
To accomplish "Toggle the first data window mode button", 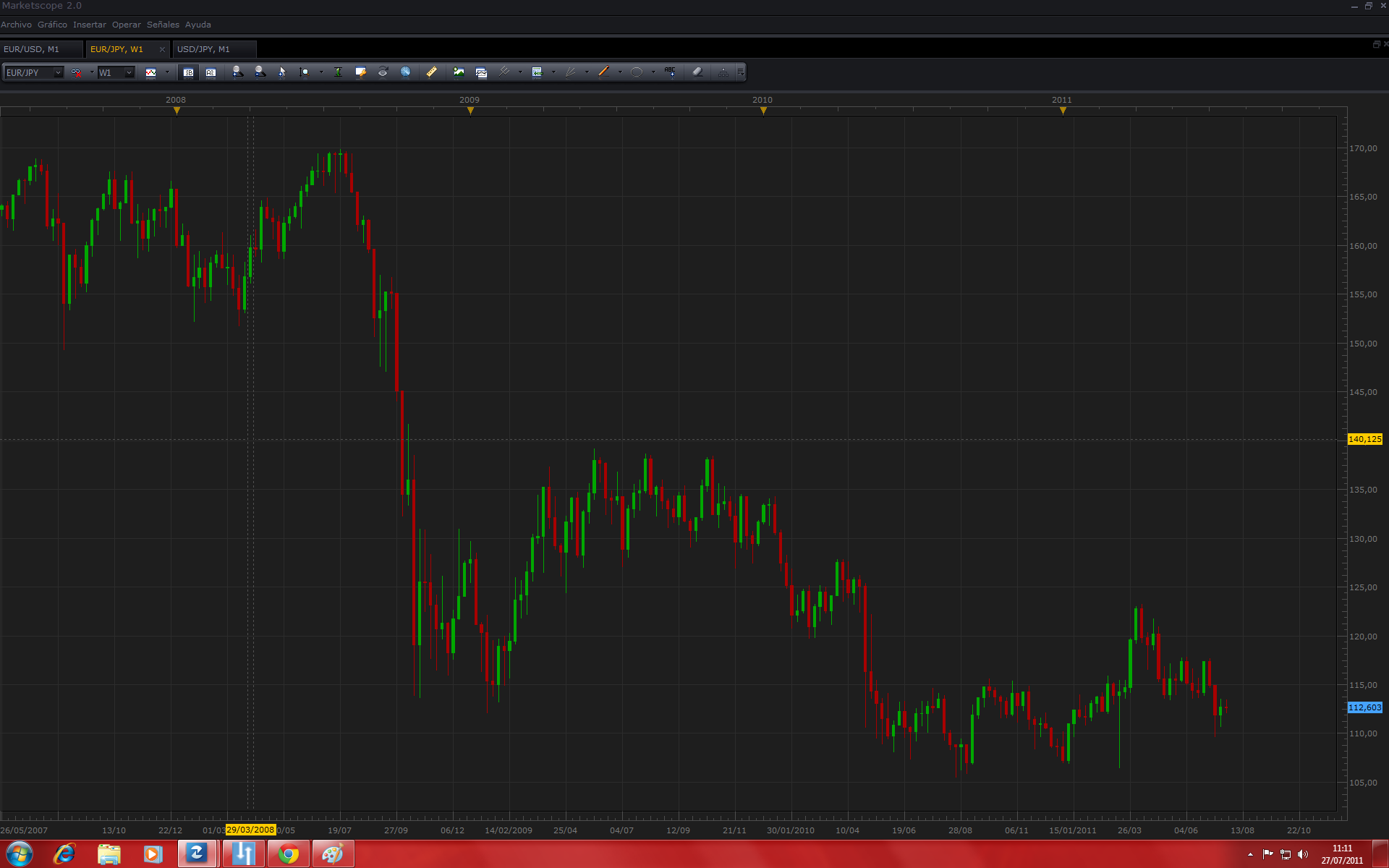I will 188,72.
